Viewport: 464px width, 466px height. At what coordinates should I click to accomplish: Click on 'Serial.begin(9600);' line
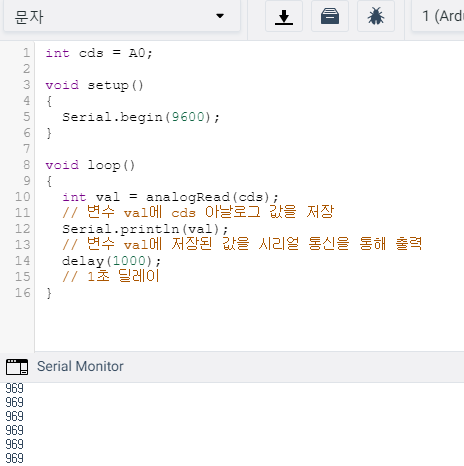click(141, 117)
